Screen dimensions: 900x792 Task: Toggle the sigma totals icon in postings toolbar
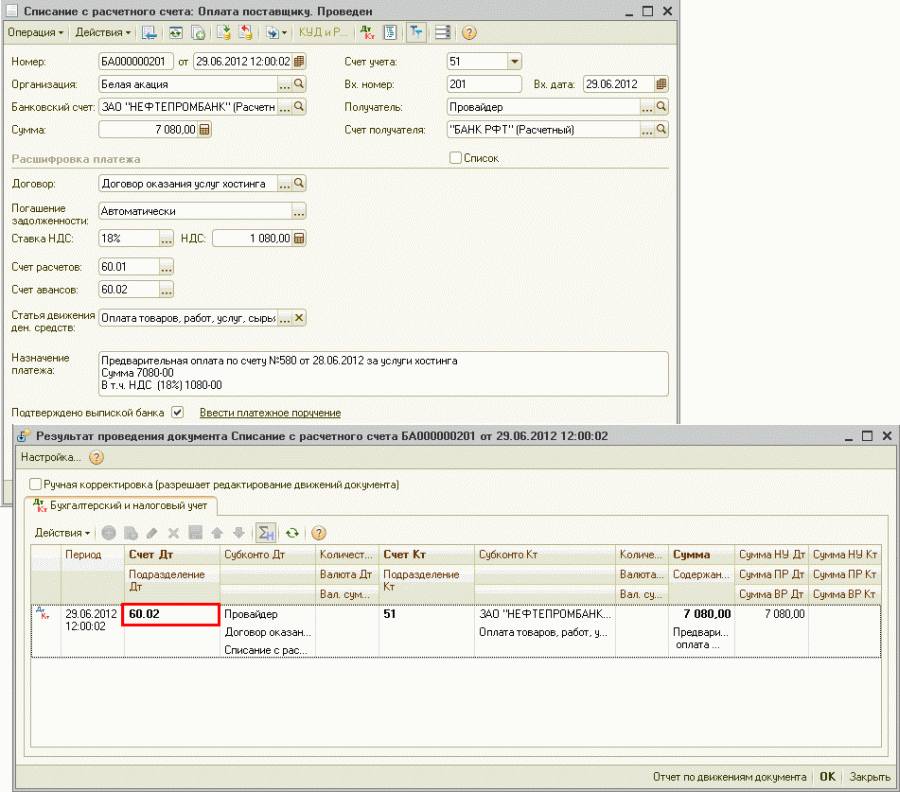pyautogui.click(x=266, y=533)
